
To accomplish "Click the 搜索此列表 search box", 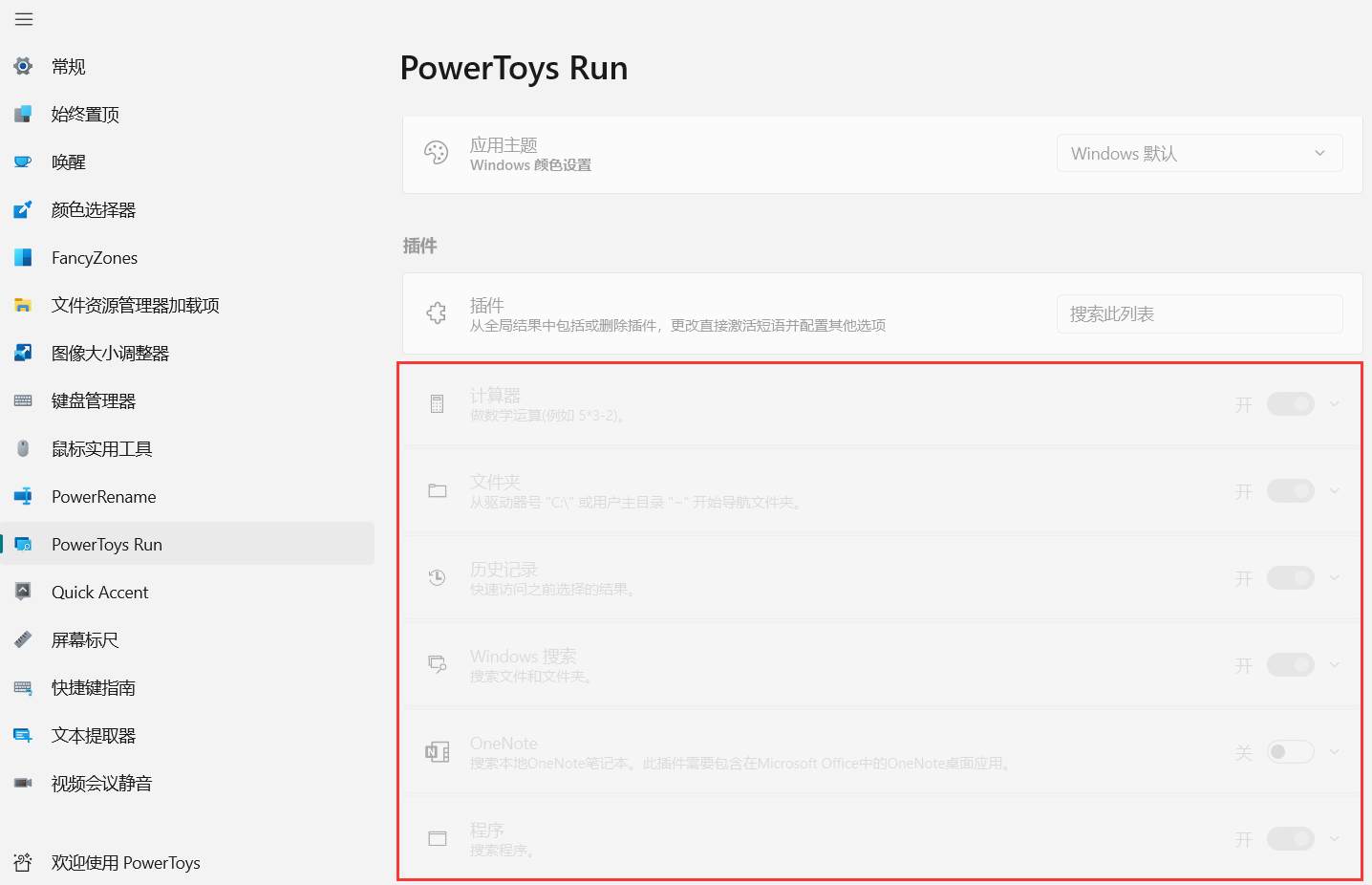I will [x=1199, y=313].
